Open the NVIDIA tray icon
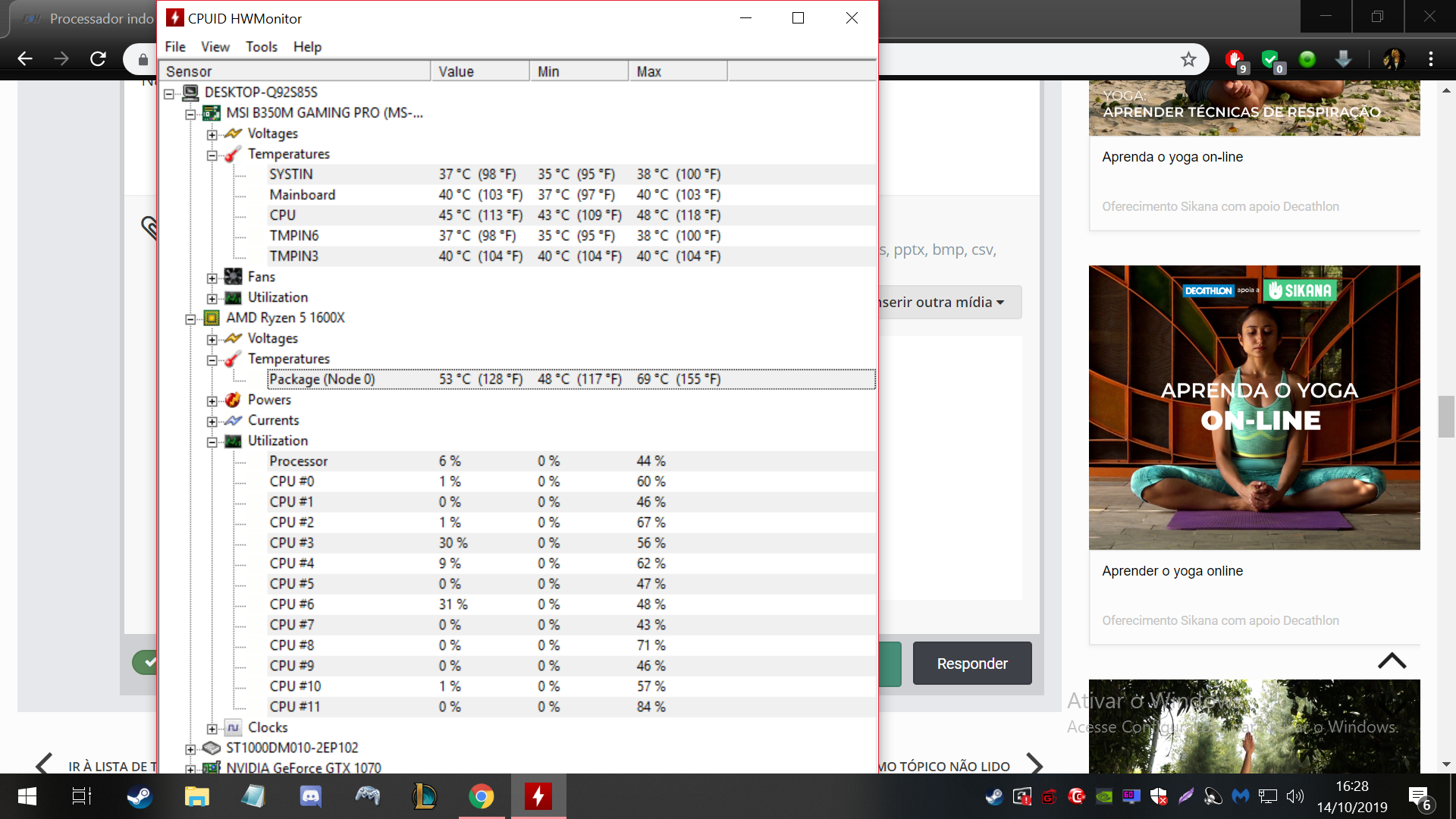The image size is (1456, 819). click(1105, 796)
